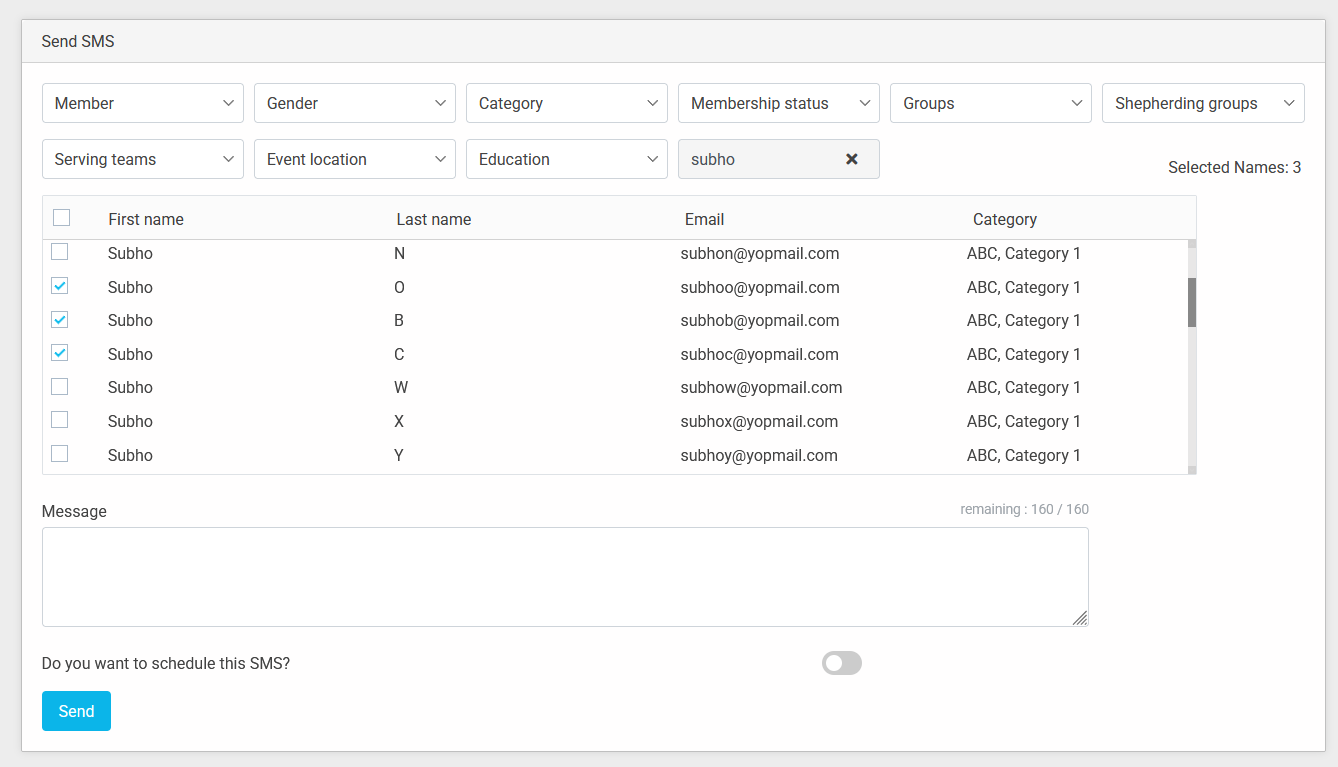This screenshot has height=767, width=1338.
Task: Click the Send button
Action: coord(76,711)
